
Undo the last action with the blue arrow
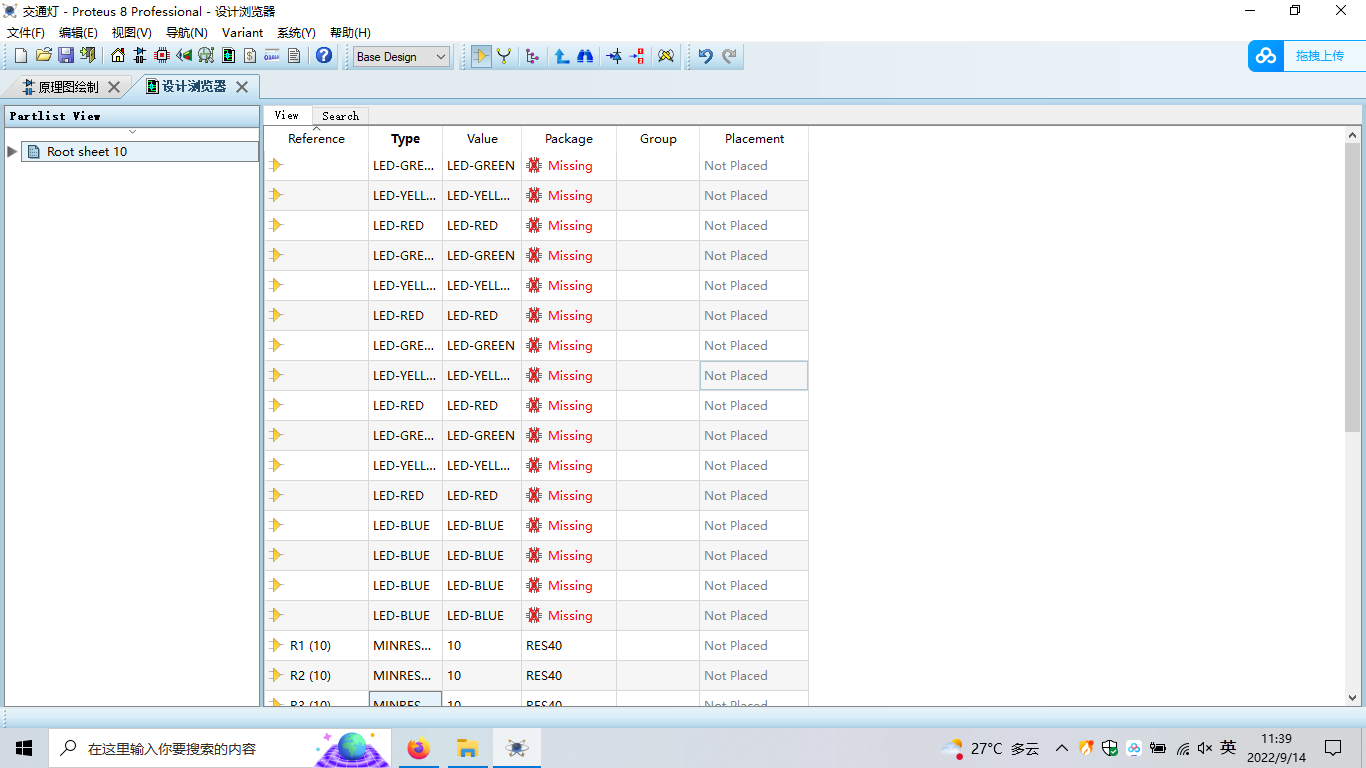[x=705, y=56]
